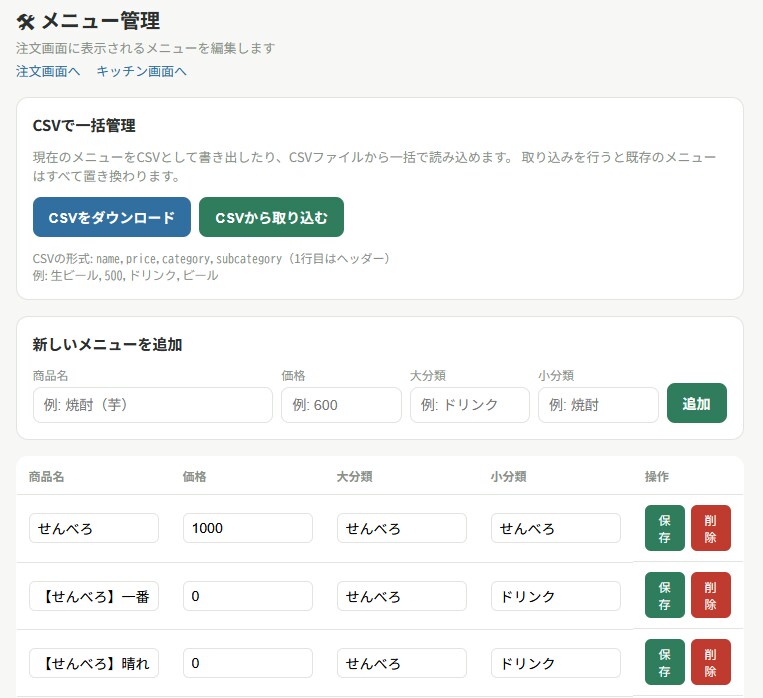Edit 小分類 field of the 1000 yen row
763x698 pixels.
click(x=556, y=528)
